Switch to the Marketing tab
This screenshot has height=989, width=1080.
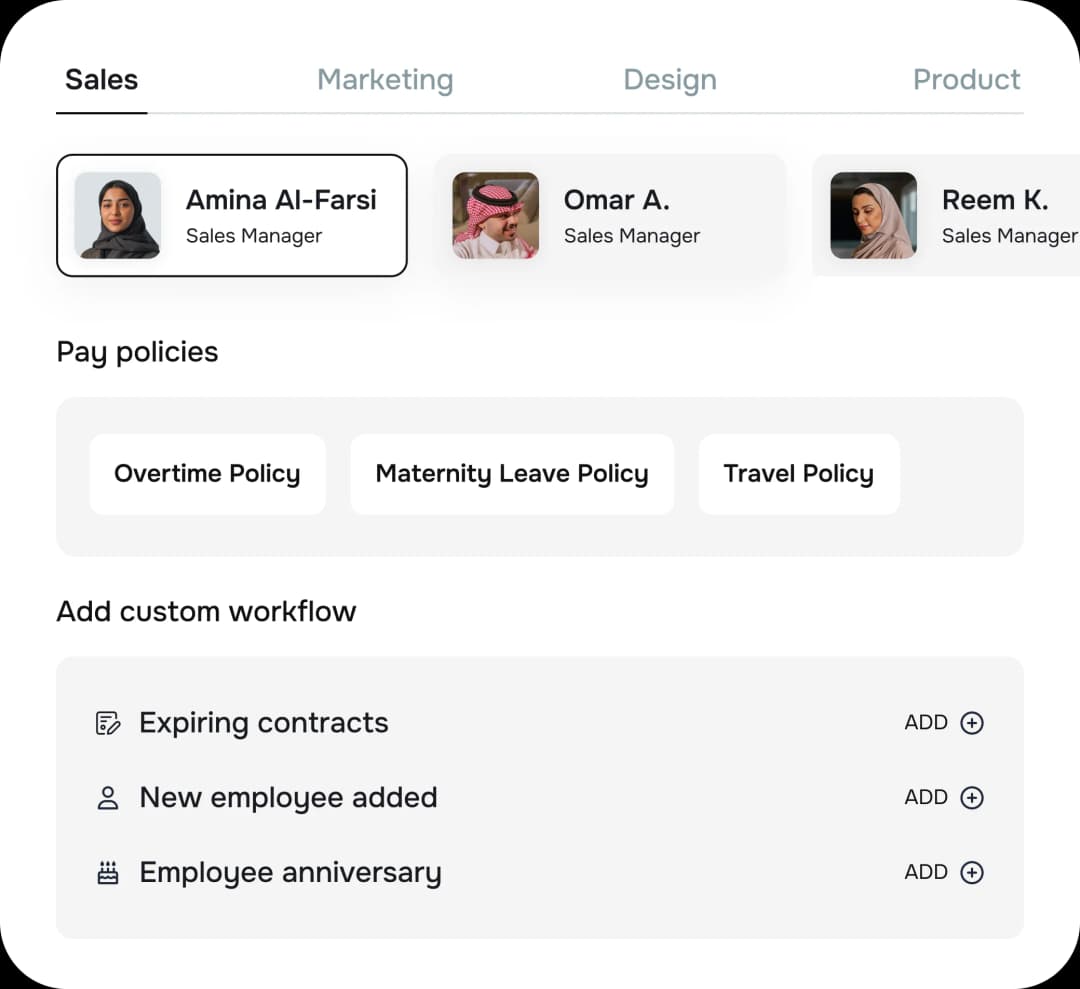[x=385, y=80]
